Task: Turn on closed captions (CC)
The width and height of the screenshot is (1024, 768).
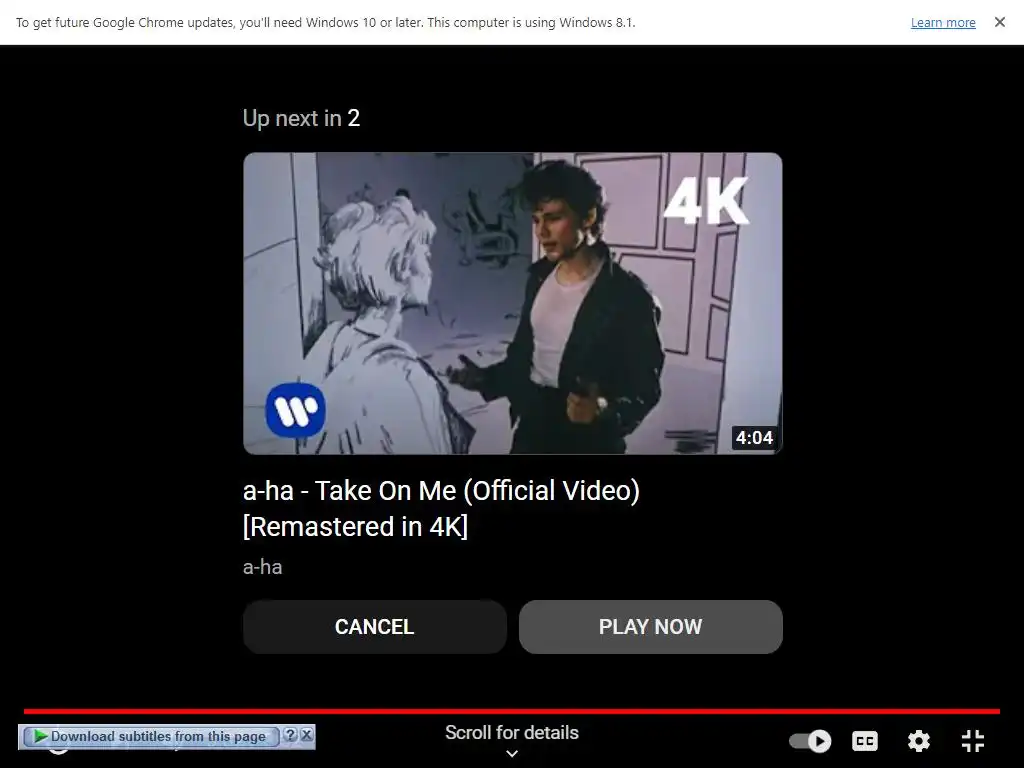Action: [865, 741]
